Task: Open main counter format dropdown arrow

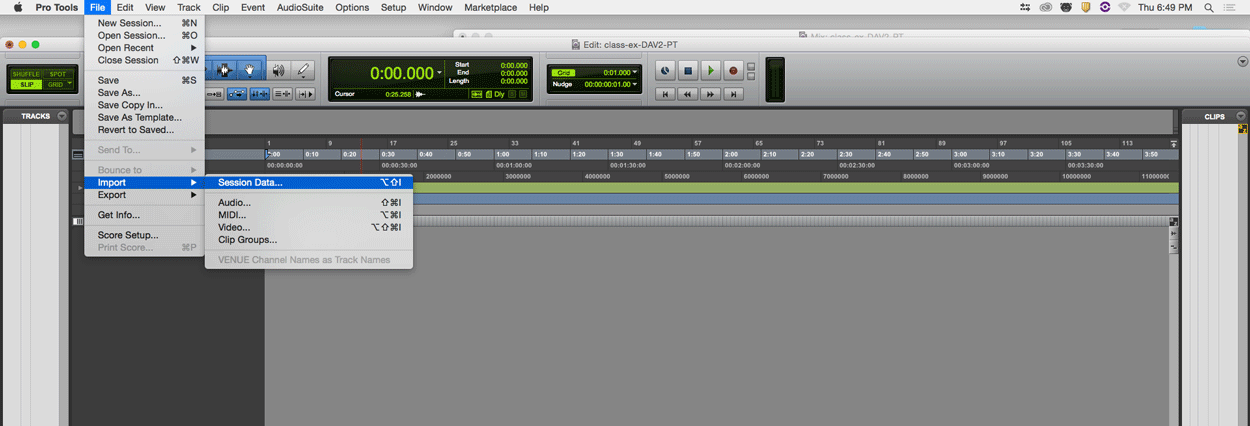Action: (439, 73)
